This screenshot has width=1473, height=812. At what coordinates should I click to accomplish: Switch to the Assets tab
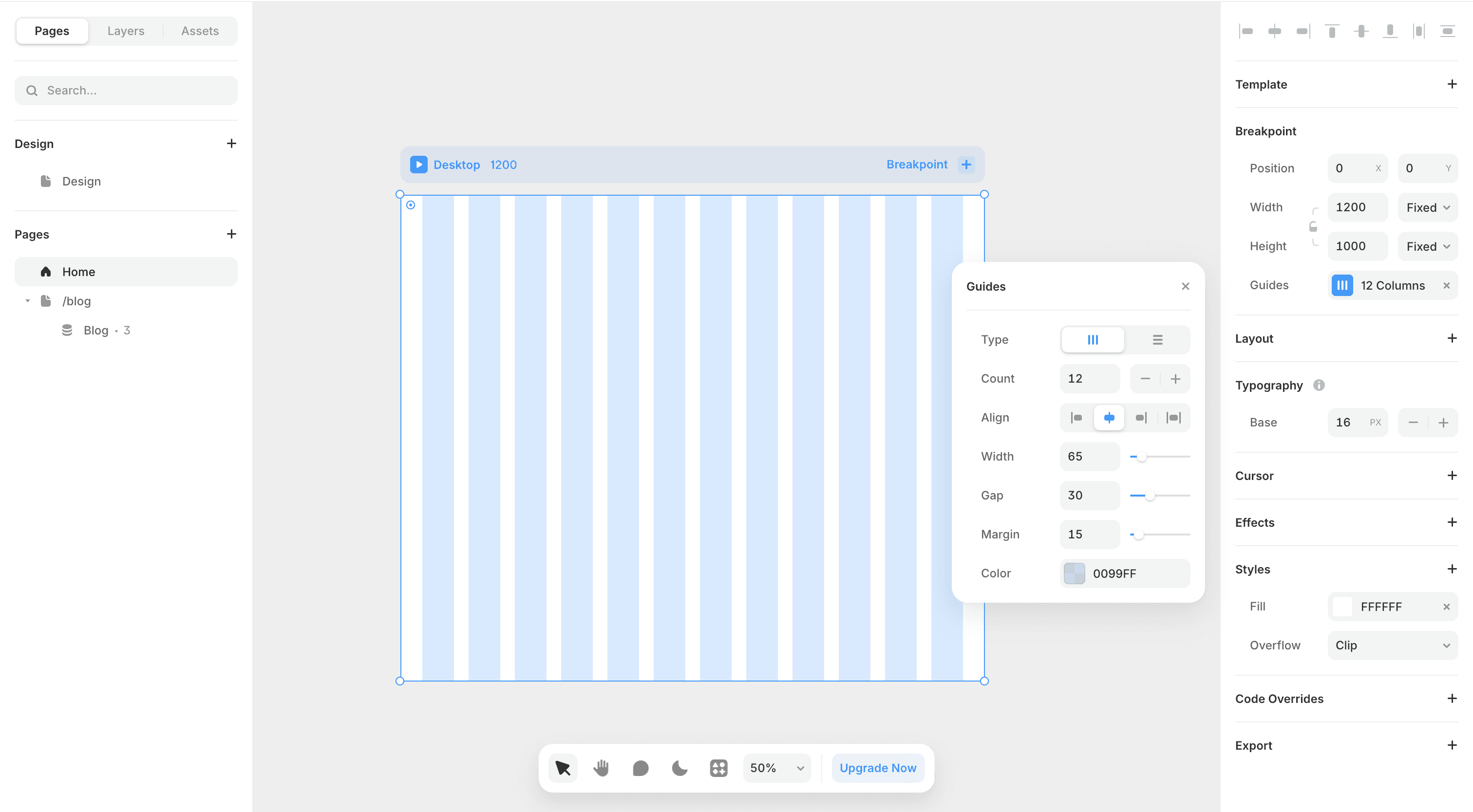[x=200, y=31]
